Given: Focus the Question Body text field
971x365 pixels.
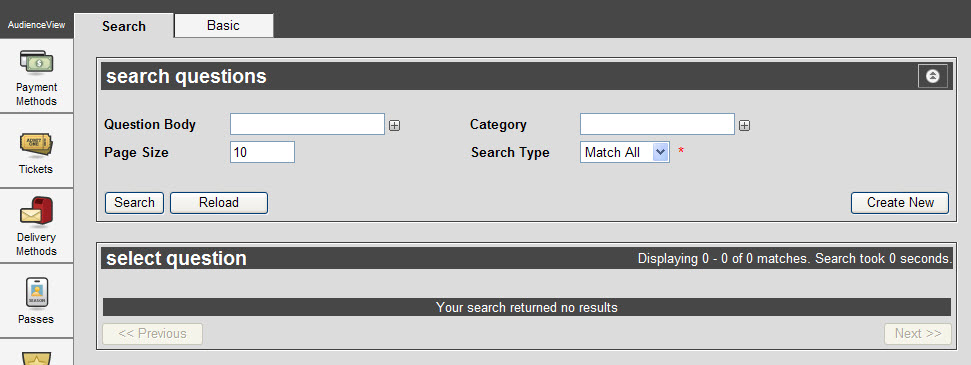Looking at the screenshot, I should point(307,125).
